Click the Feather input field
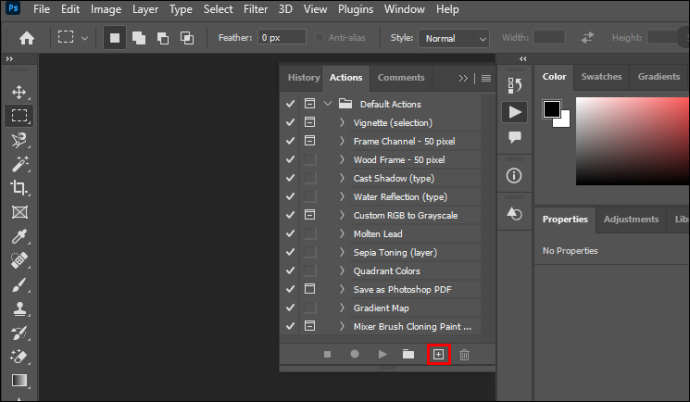Viewport: 690px width, 402px height. tap(282, 38)
